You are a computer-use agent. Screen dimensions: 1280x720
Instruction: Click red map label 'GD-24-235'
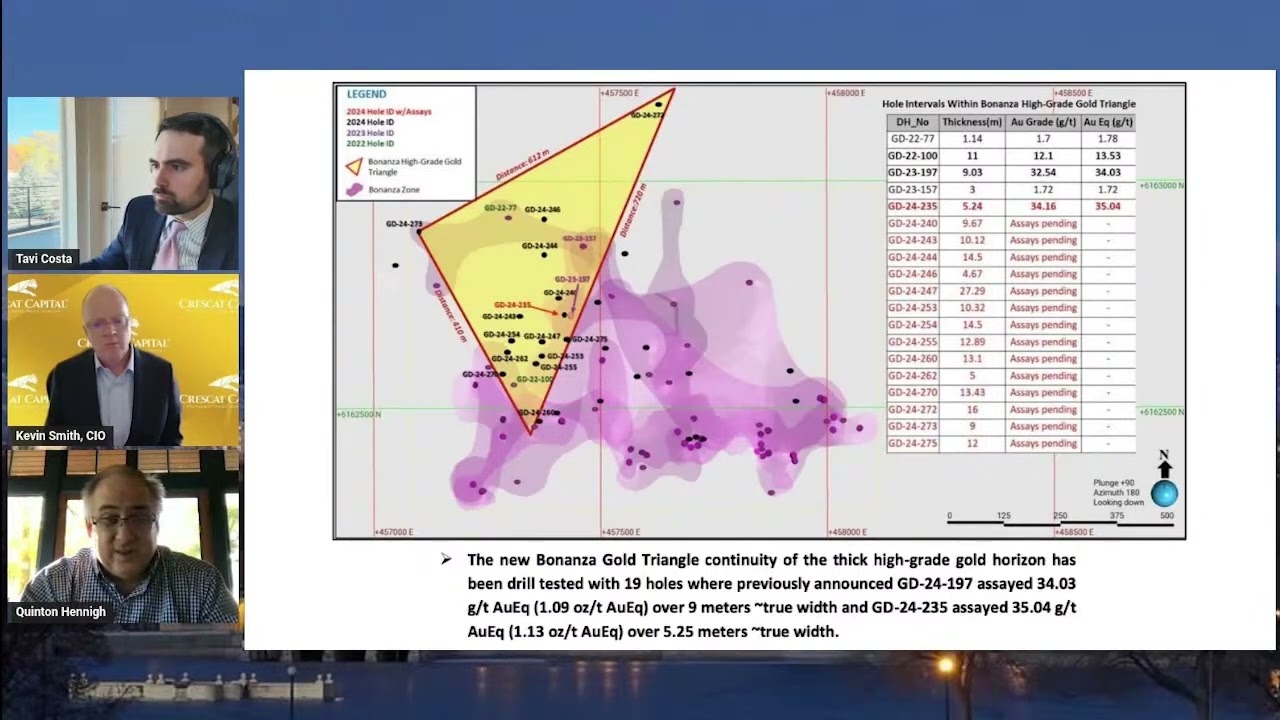512,305
